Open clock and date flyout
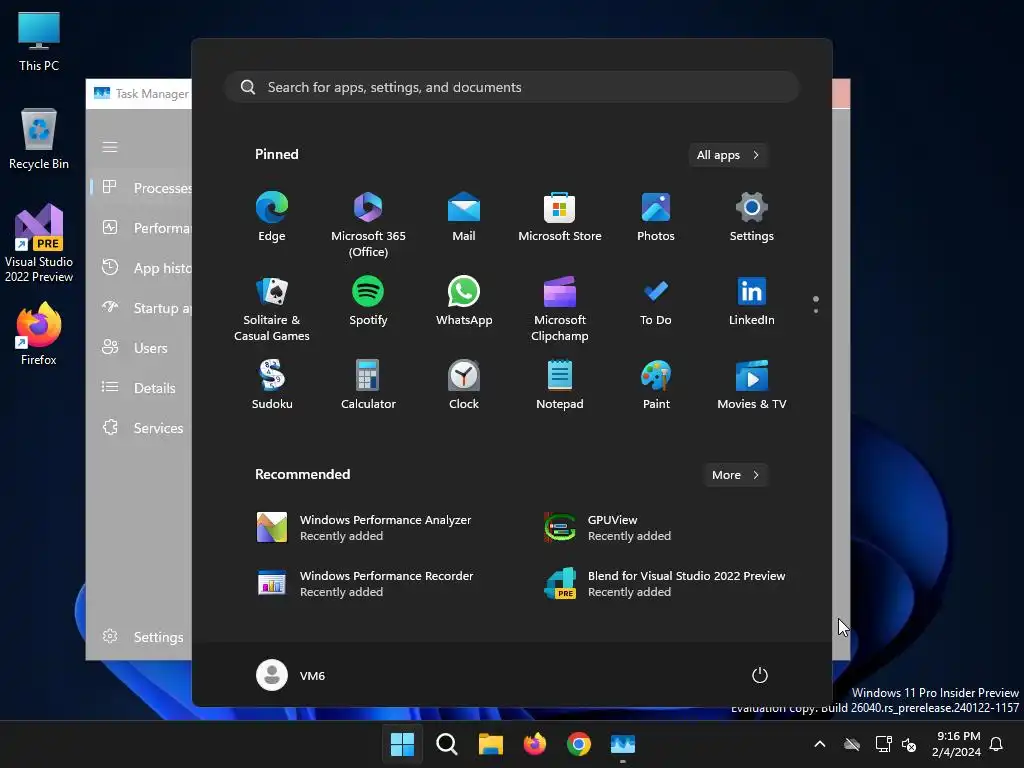This screenshot has height=768, width=1024. 956,744
